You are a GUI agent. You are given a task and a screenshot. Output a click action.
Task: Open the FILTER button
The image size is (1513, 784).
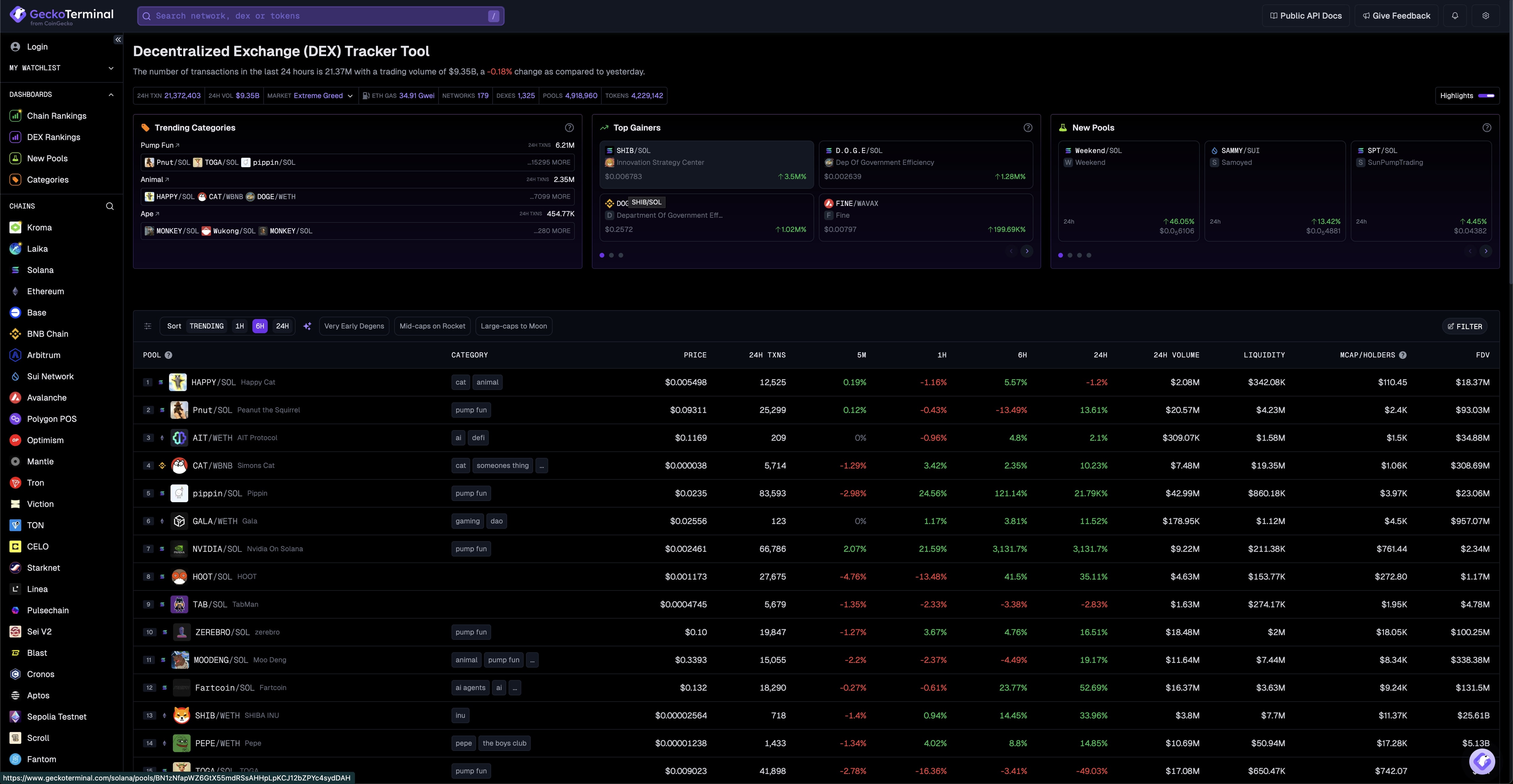(x=1464, y=326)
